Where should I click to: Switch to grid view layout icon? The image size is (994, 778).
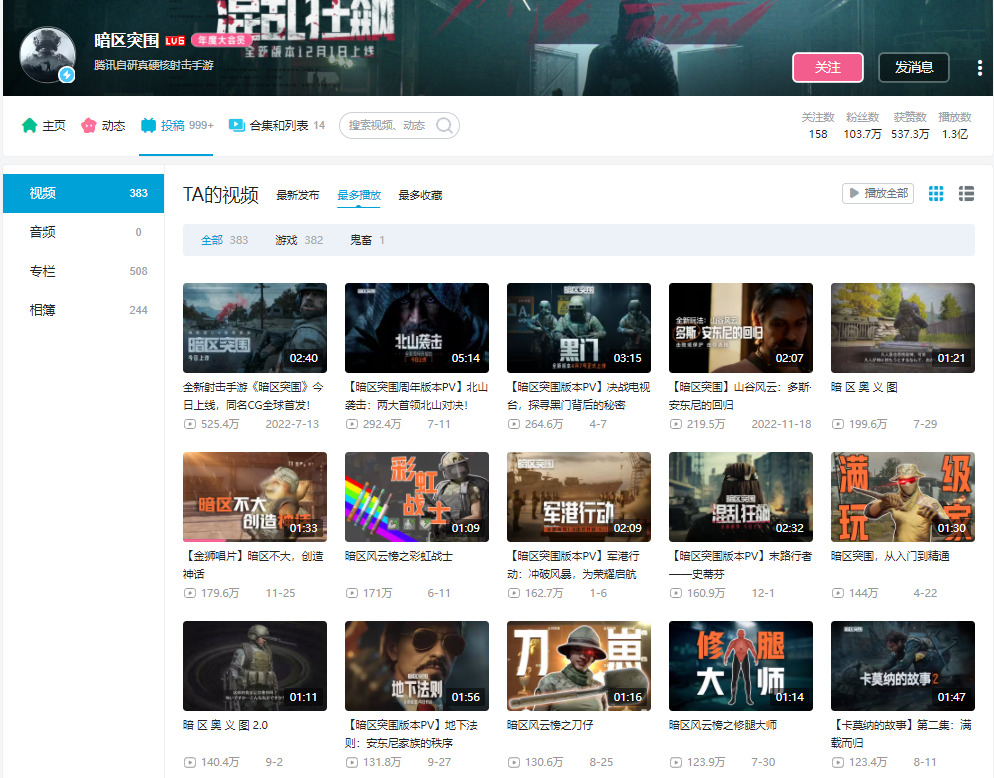(x=936, y=193)
